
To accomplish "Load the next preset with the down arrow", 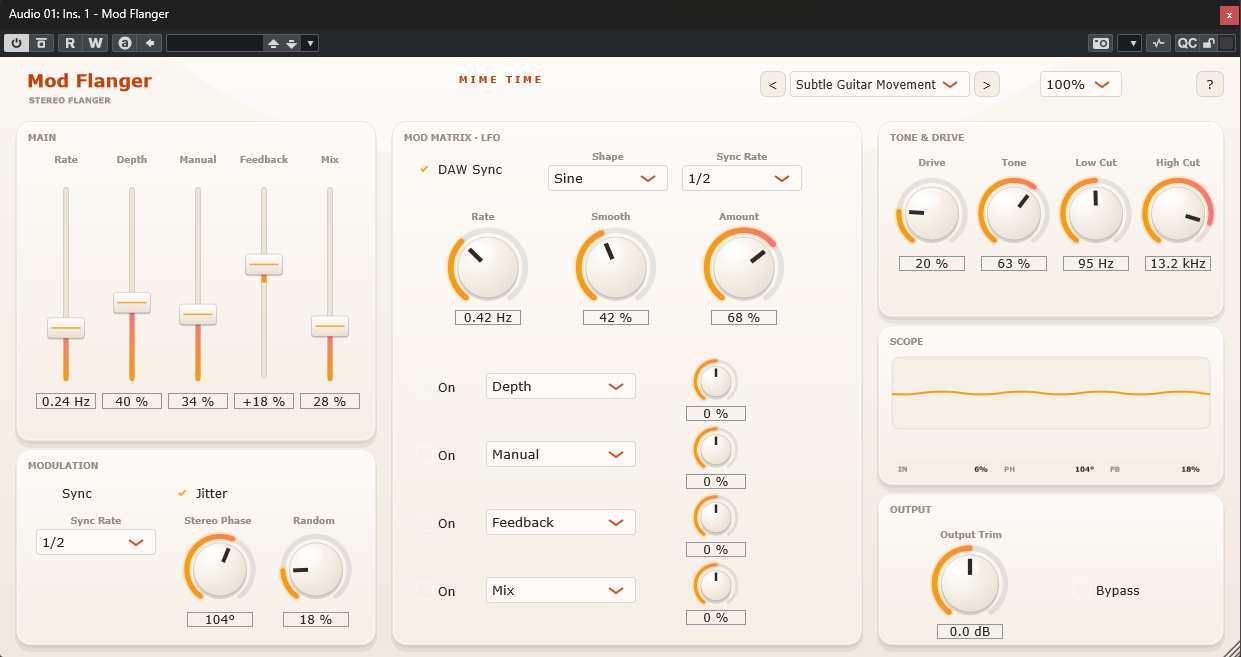I will [x=291, y=43].
